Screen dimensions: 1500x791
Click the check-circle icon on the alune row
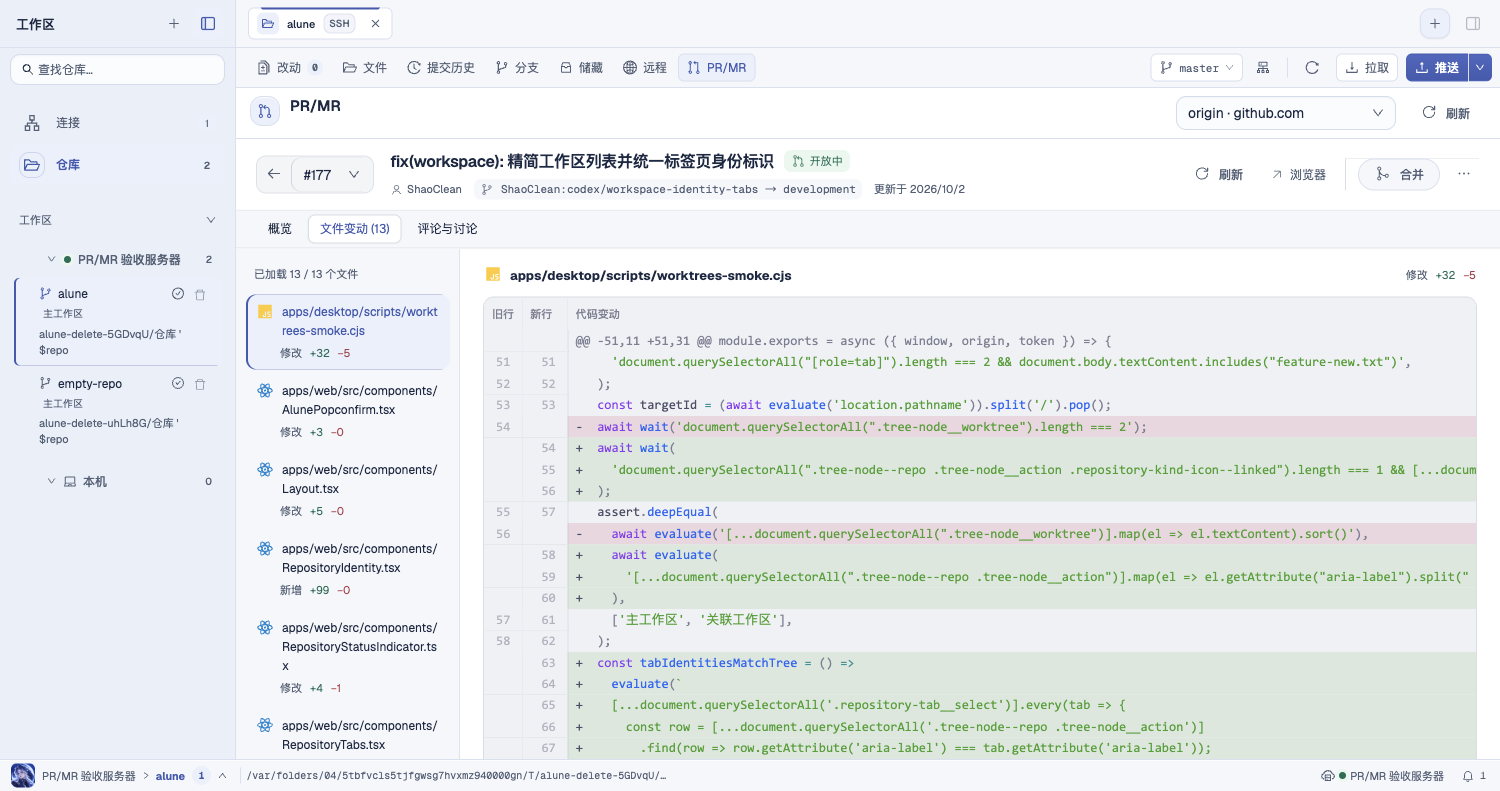178,294
